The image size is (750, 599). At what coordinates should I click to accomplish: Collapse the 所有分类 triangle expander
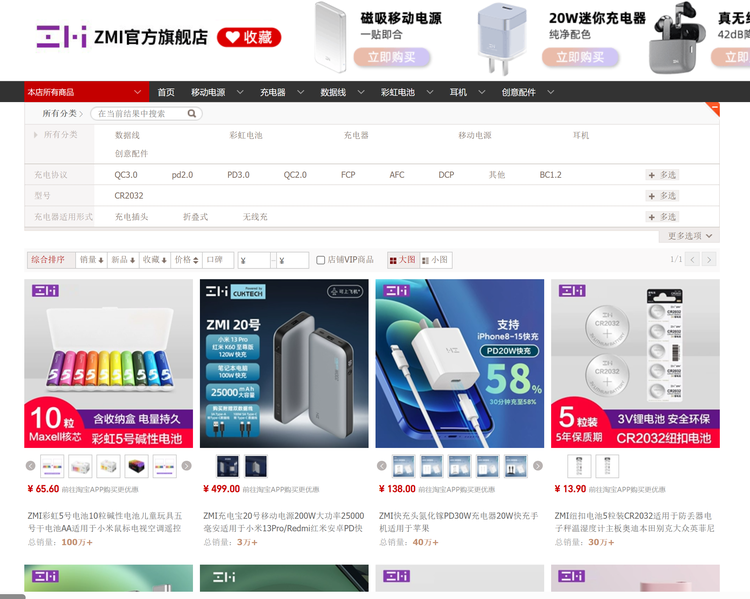point(35,135)
